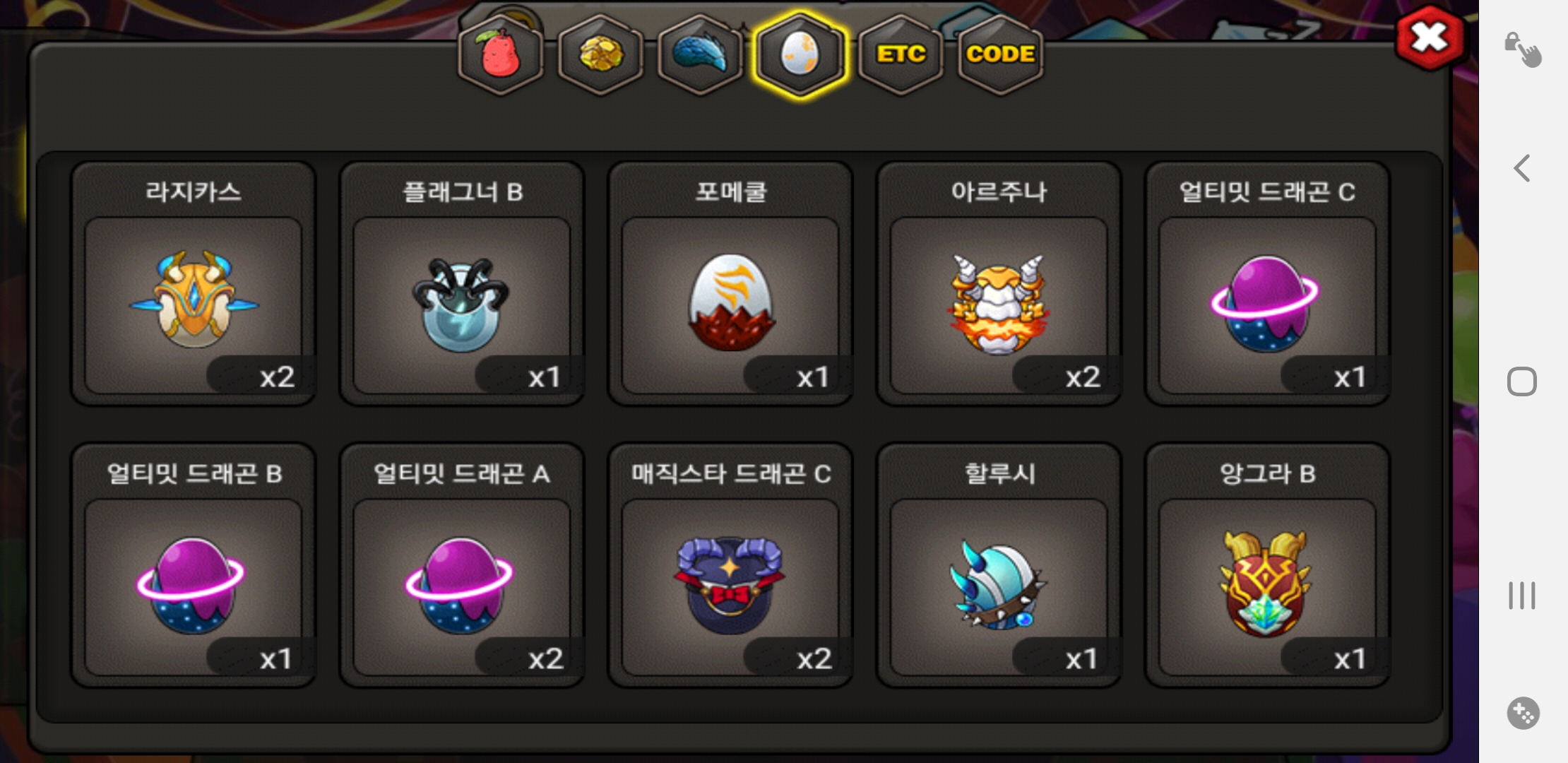Viewport: 1568px width, 763px height.
Task: Select the 아르주나 egg item
Action: tap(999, 284)
